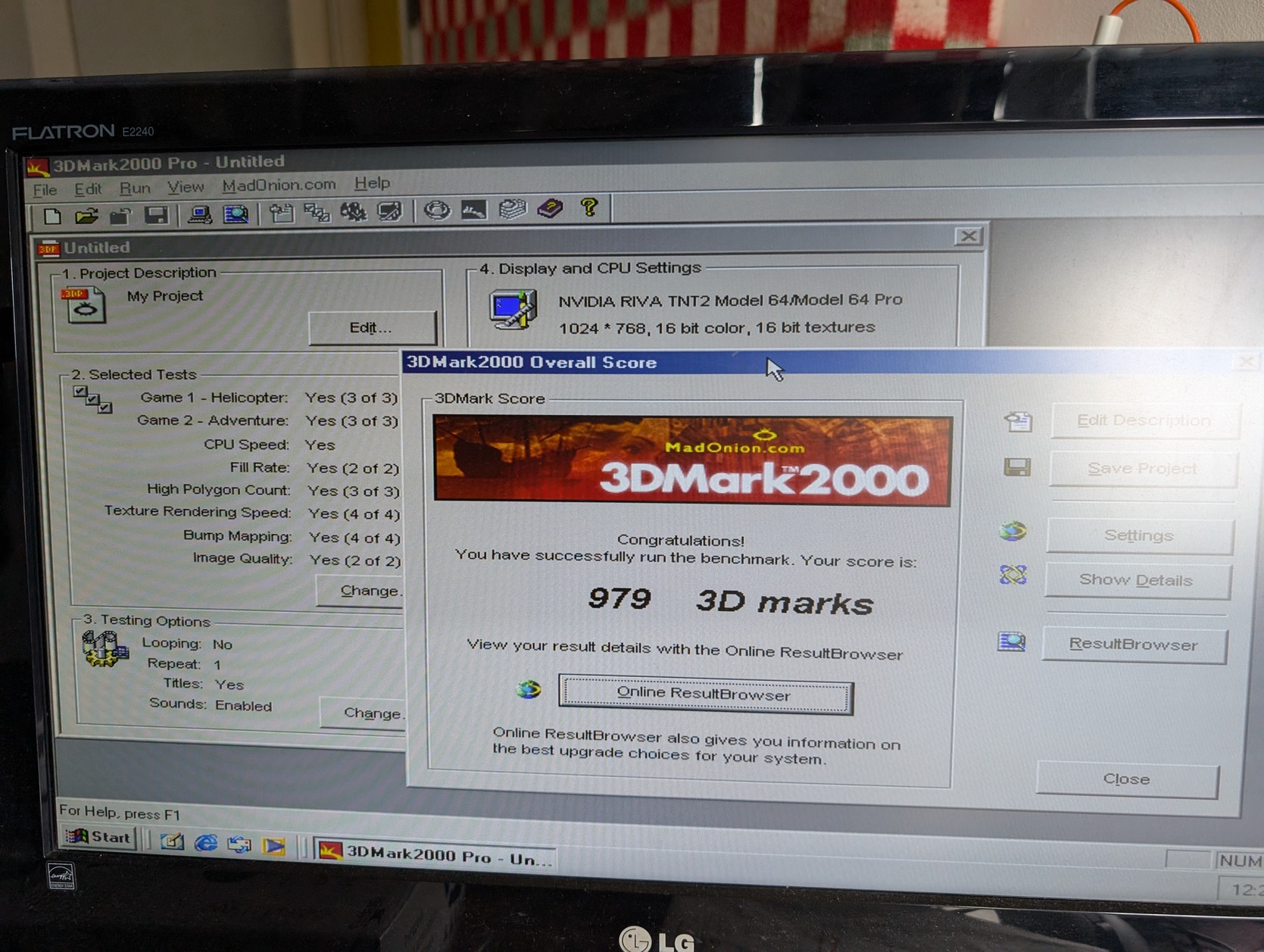Screen dimensions: 1264x952
Task: Click the Settings button in score dialog
Action: pos(1139,535)
